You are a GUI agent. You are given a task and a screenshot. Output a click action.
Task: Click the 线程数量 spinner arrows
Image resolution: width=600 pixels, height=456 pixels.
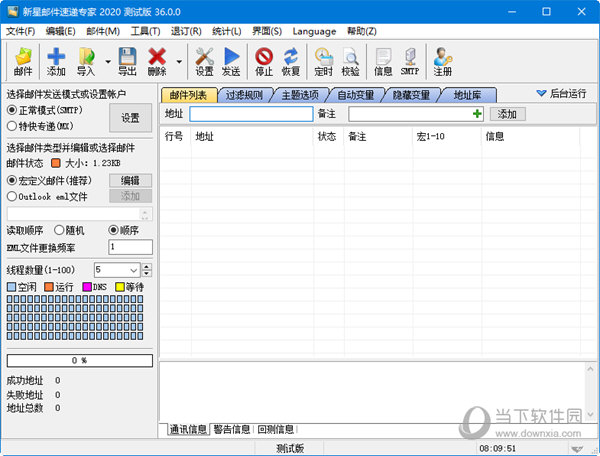coord(147,270)
